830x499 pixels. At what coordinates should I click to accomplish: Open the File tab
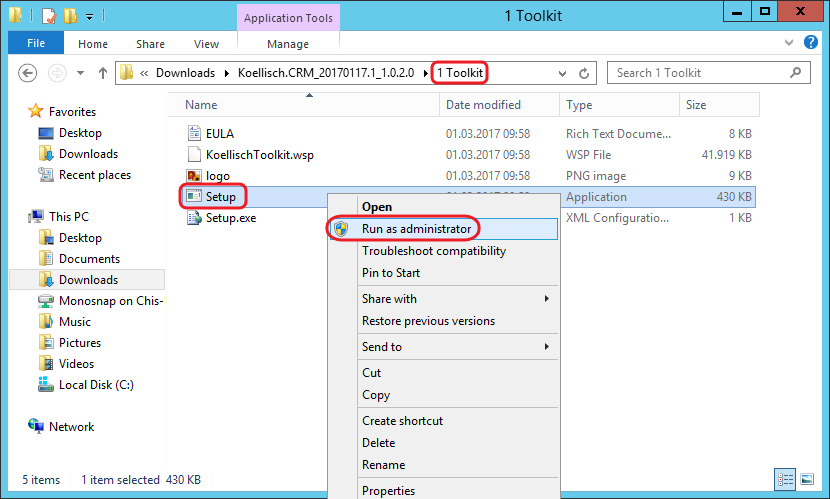coord(36,43)
